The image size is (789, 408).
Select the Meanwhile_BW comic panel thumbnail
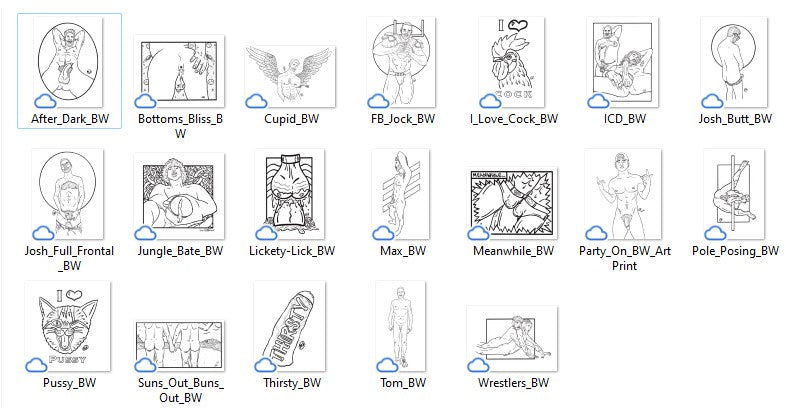point(513,203)
